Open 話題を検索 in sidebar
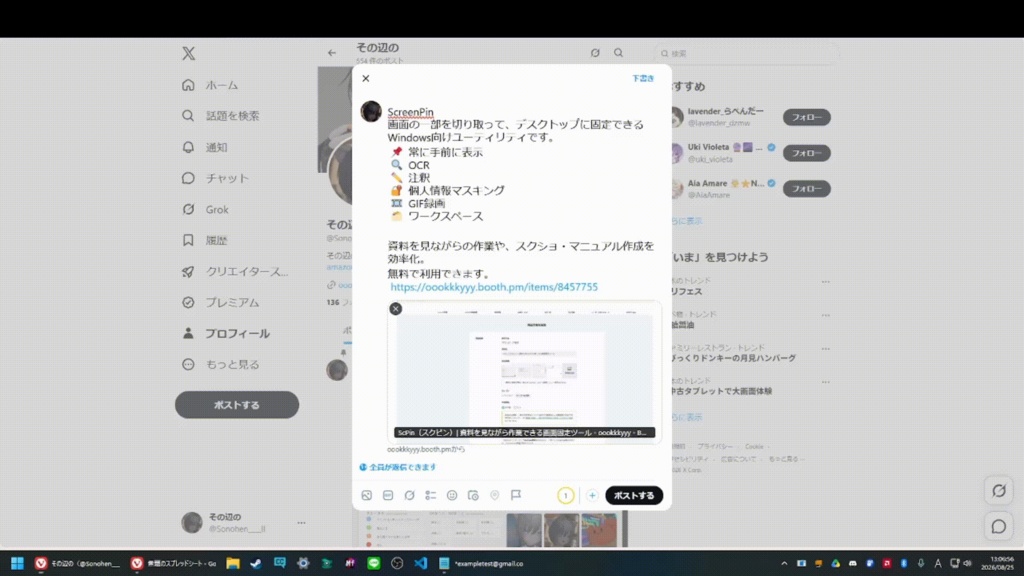This screenshot has width=1024, height=576. coord(221,116)
